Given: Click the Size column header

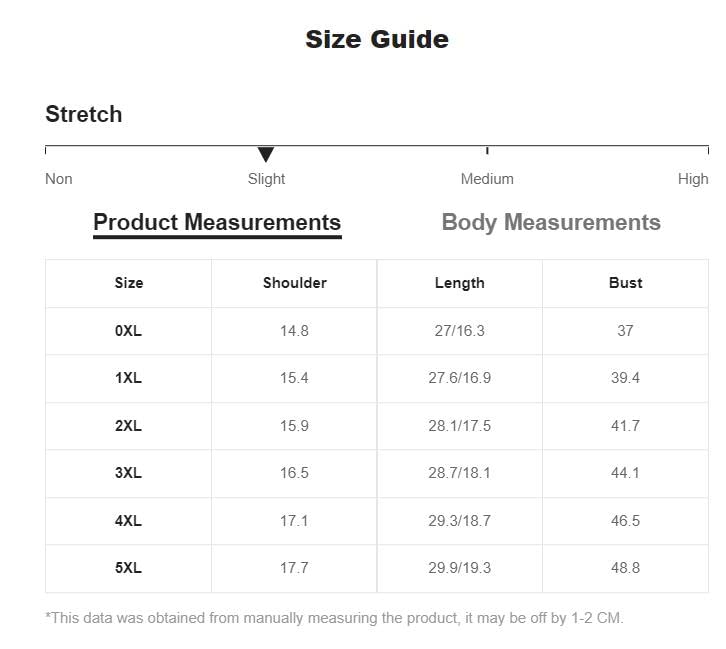Looking at the screenshot, I should [128, 283].
